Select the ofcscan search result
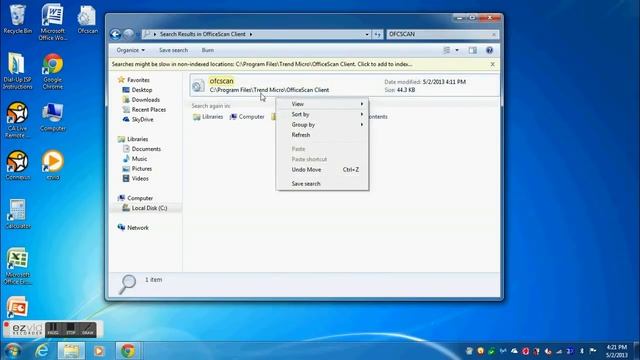 (344, 85)
